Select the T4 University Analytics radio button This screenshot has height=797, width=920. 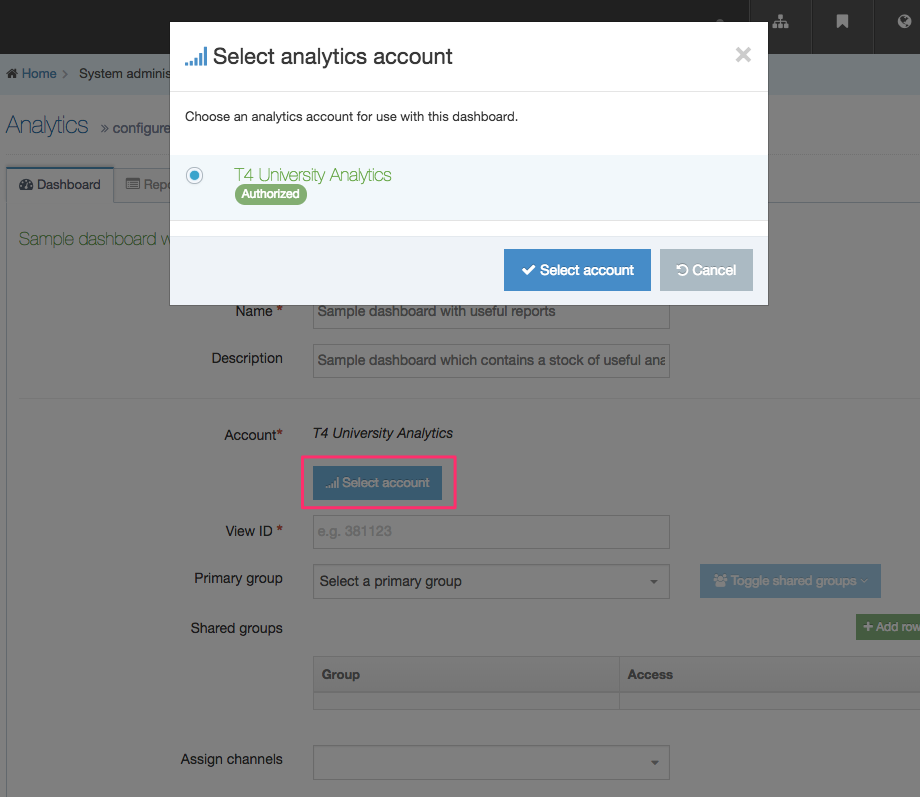coord(194,175)
